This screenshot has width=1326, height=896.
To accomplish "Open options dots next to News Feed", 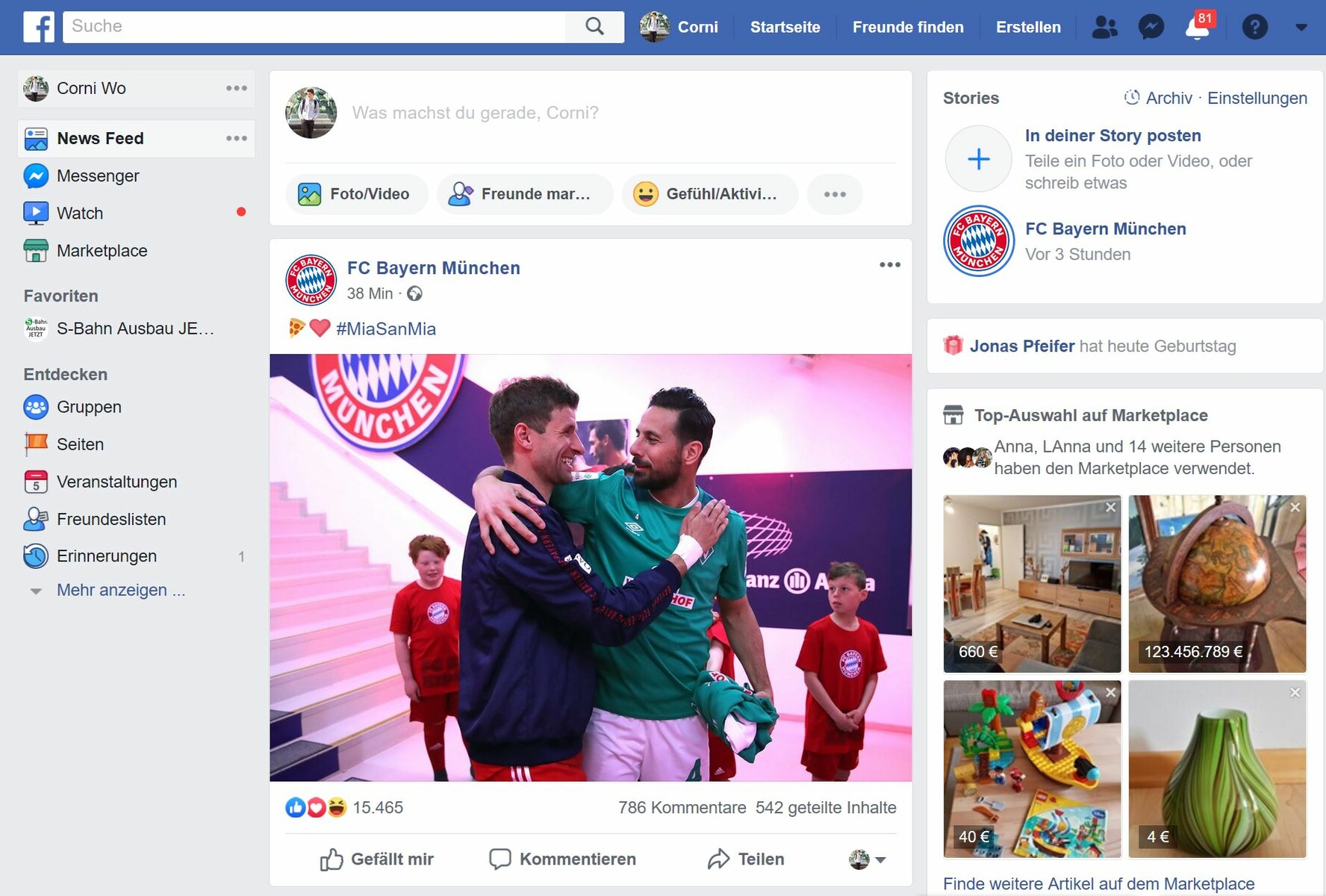I will coord(237,138).
